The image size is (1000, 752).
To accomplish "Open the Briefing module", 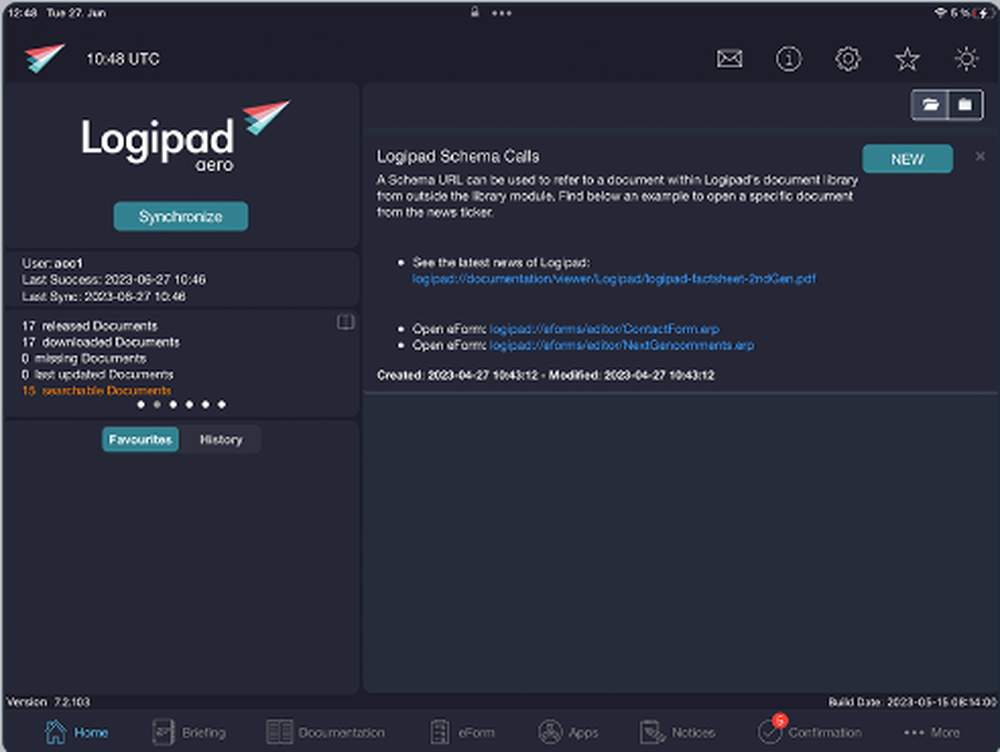I will coord(189,732).
